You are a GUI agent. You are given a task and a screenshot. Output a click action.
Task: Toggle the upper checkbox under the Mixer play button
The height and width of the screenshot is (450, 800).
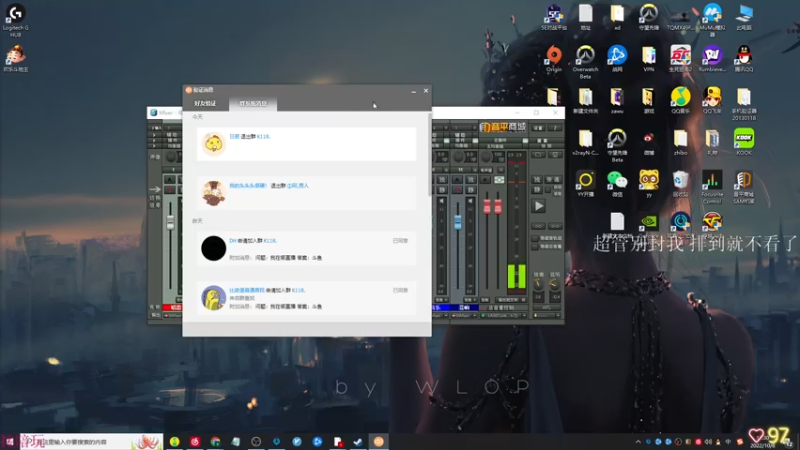(x=535, y=238)
